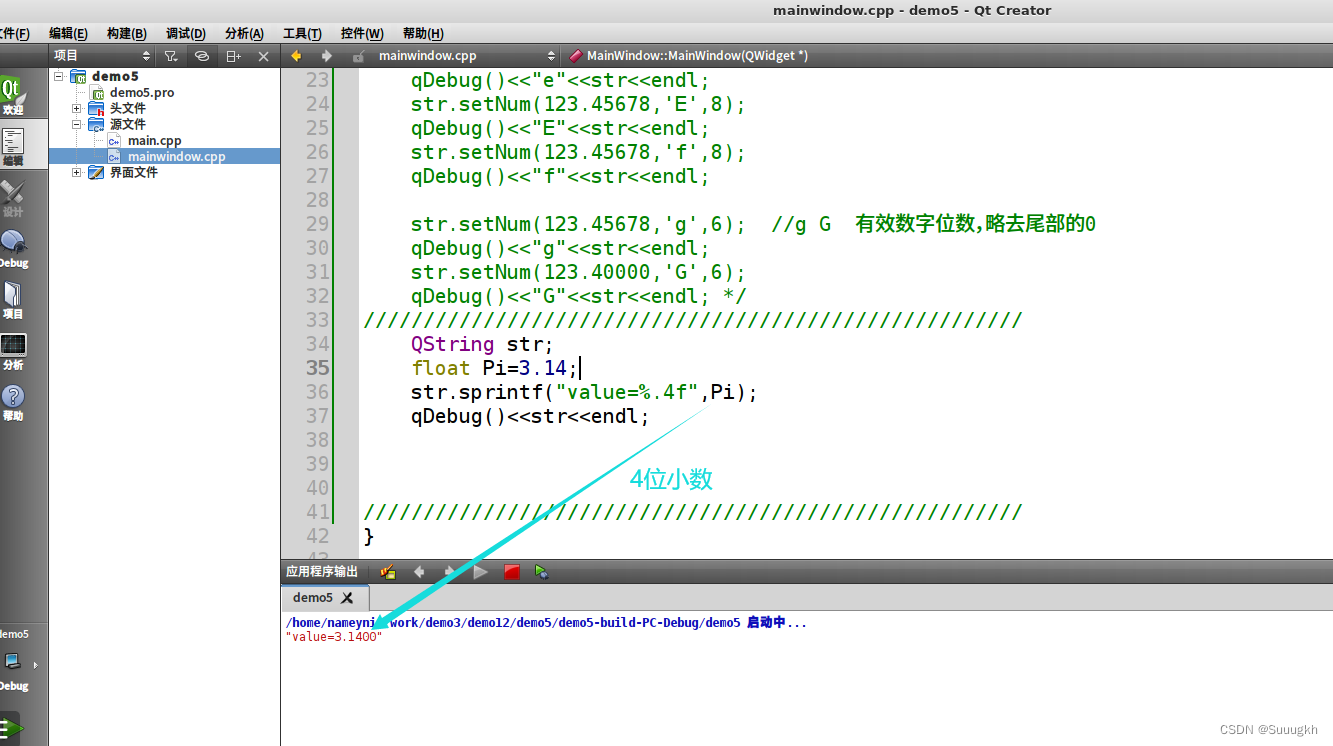Open the Debug mode in sidebar

[x=12, y=249]
